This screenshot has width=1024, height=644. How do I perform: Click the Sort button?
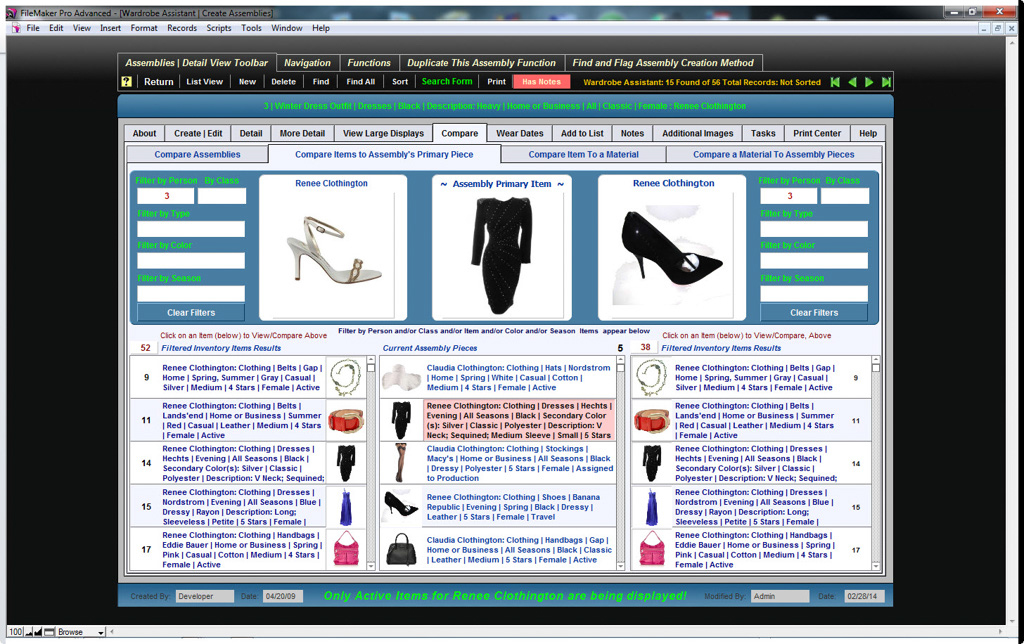click(x=400, y=82)
